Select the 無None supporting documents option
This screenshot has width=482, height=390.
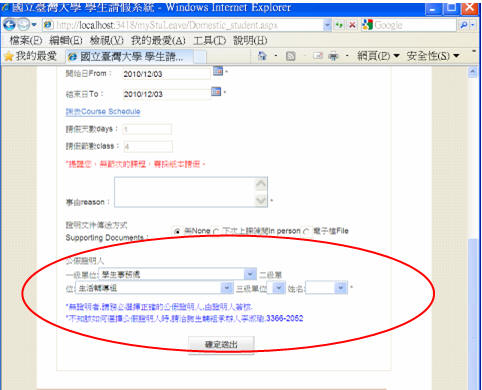click(x=177, y=231)
